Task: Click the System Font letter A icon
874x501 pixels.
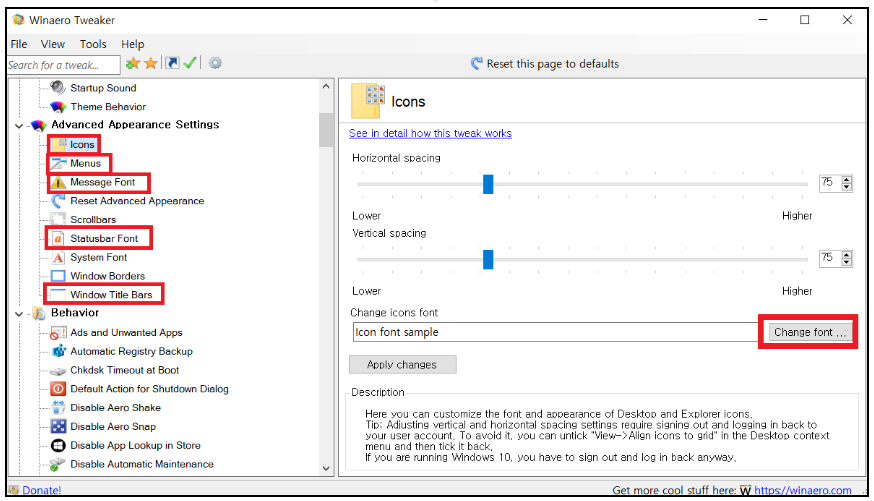Action: (x=58, y=257)
